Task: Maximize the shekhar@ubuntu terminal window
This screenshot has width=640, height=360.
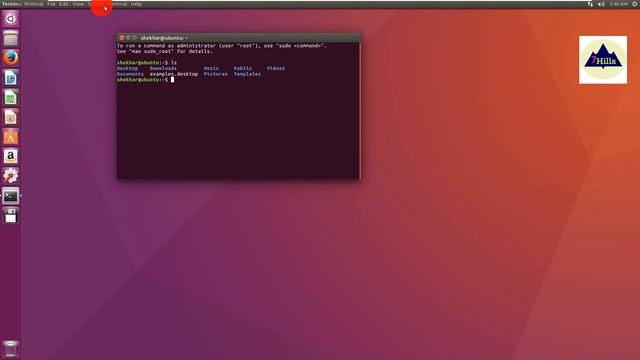Action: 135,38
